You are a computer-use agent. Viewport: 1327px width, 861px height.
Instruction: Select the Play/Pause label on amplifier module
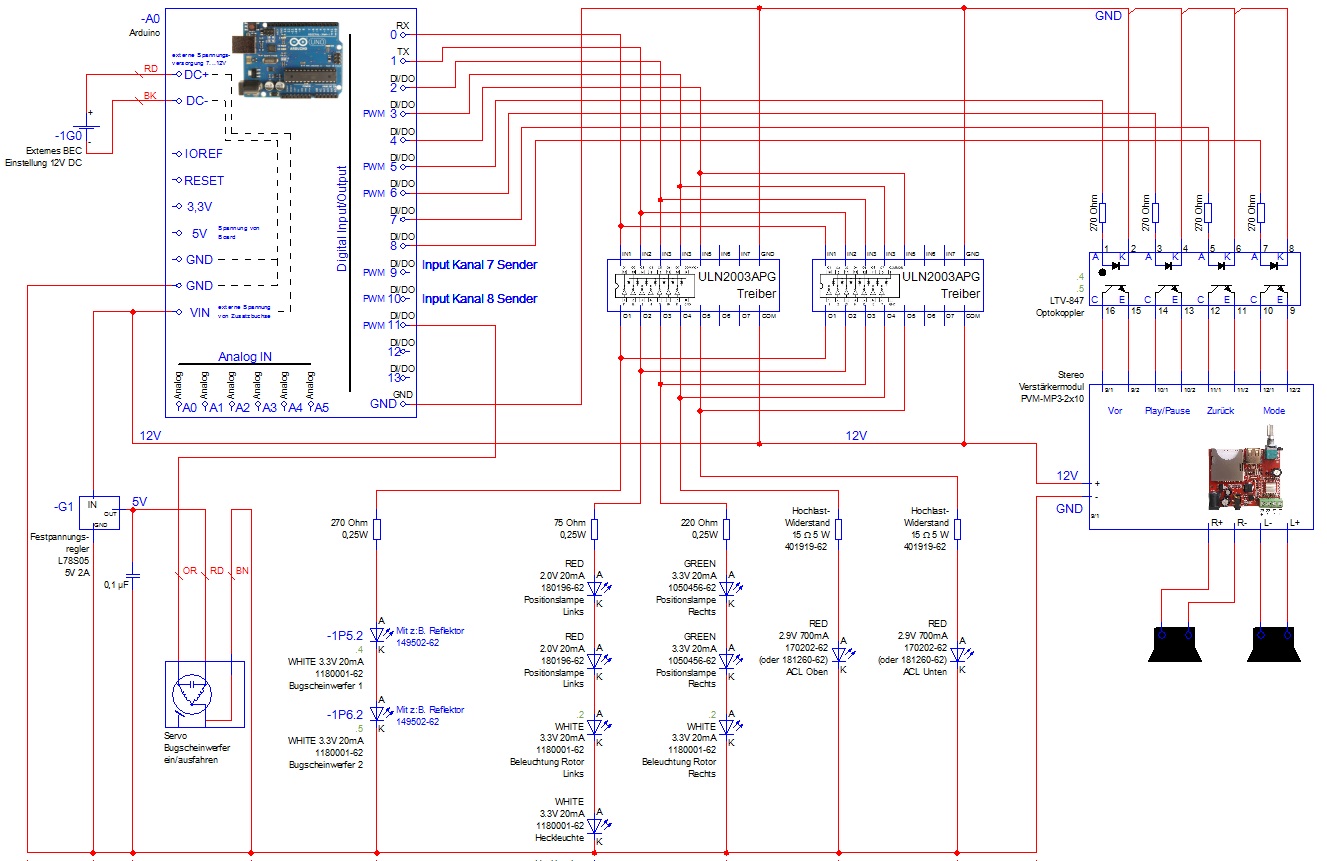point(1167,411)
